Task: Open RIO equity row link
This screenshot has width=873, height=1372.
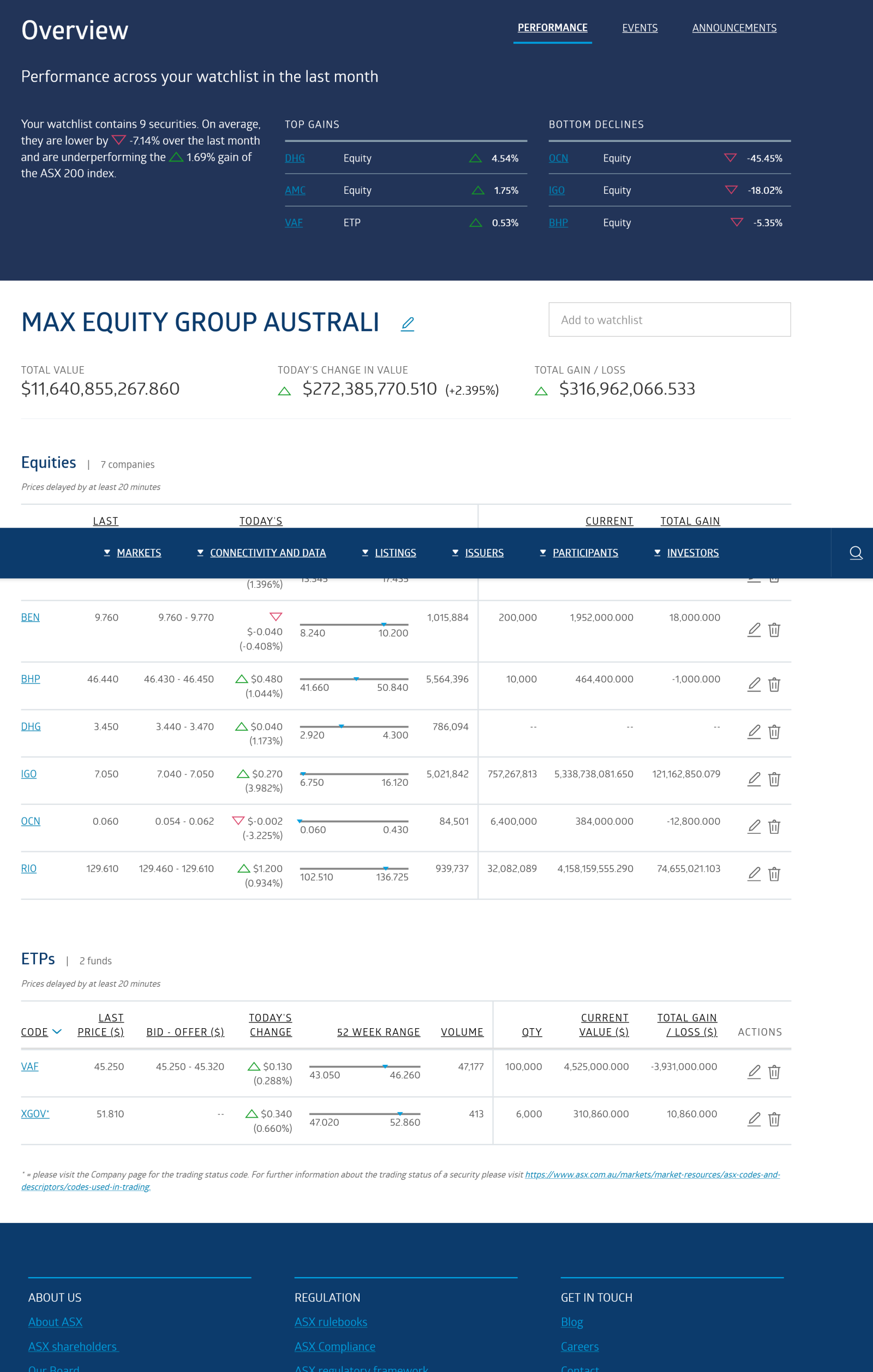Action: pos(28,868)
